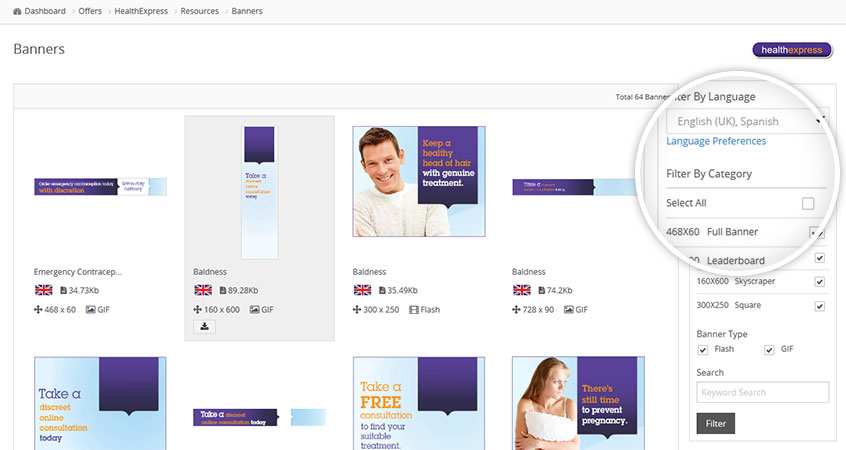This screenshot has height=450, width=846.
Task: Click UK flag under Emergency Contraception banner
Action: coord(44,290)
